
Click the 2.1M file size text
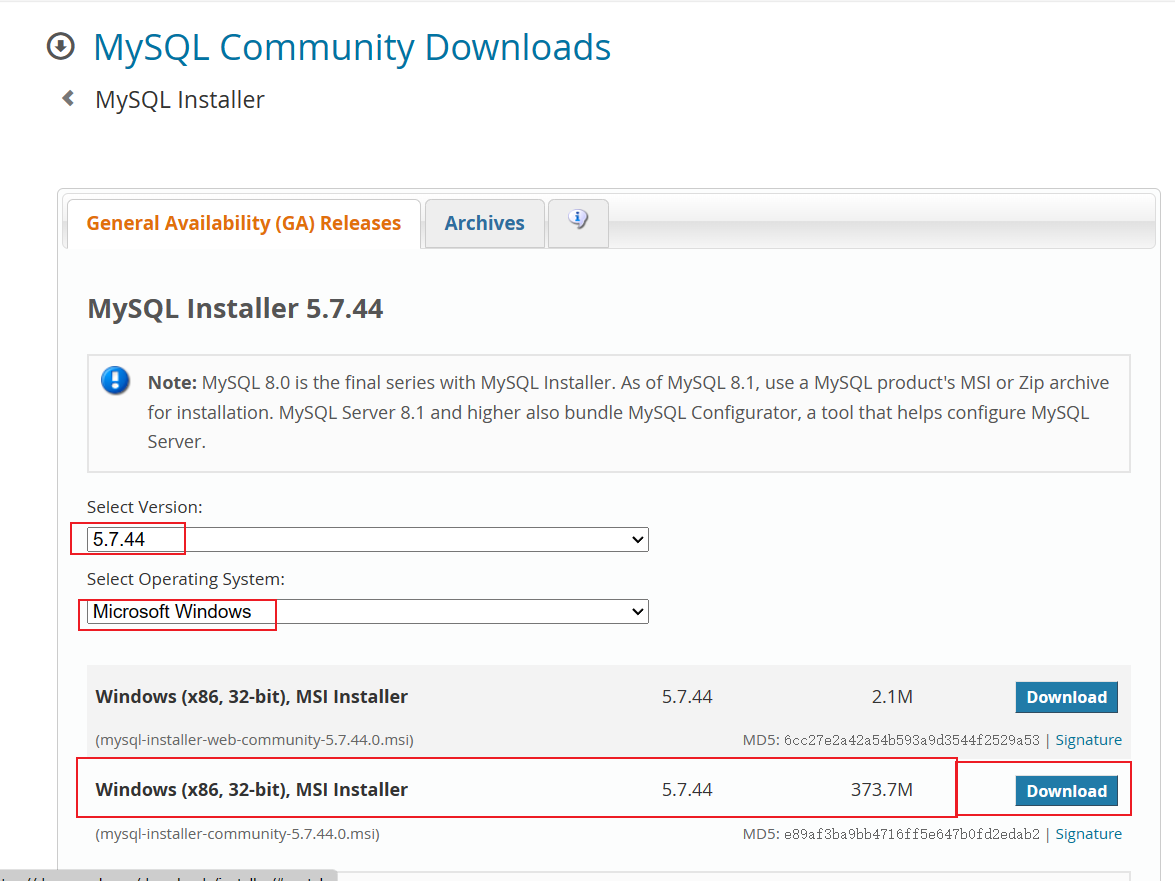click(x=892, y=697)
